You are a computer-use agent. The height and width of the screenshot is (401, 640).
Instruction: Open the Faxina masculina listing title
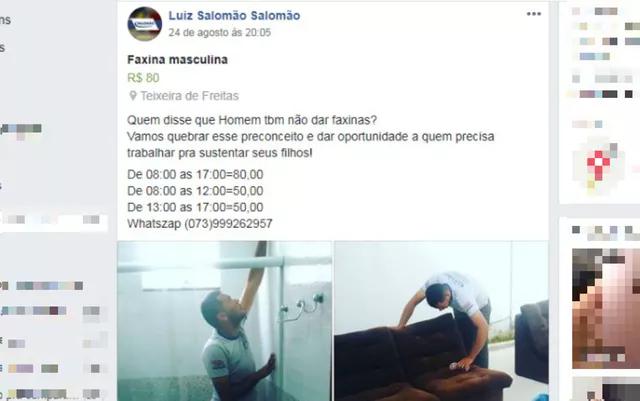[177, 60]
